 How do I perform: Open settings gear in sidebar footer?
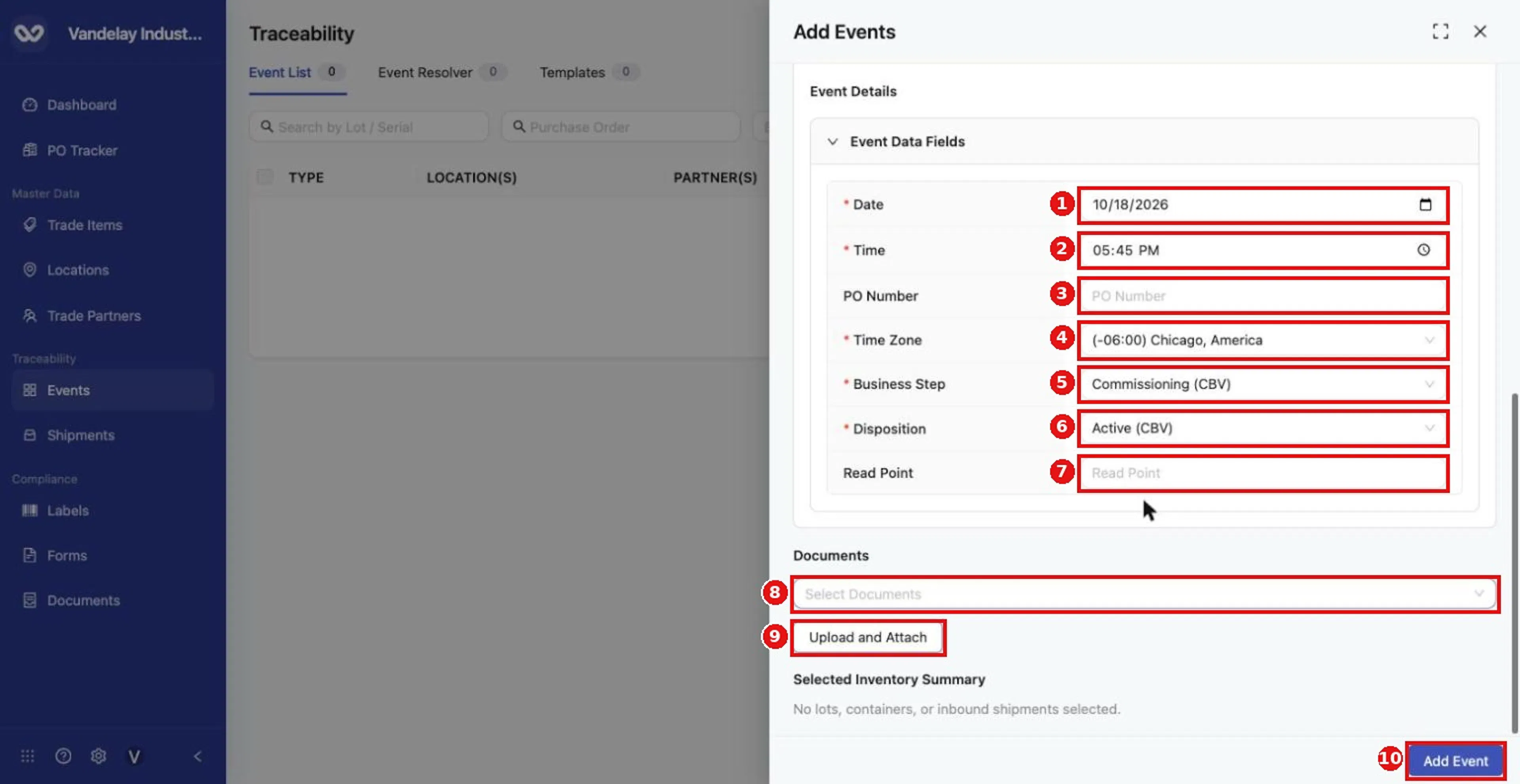pyautogui.click(x=99, y=756)
